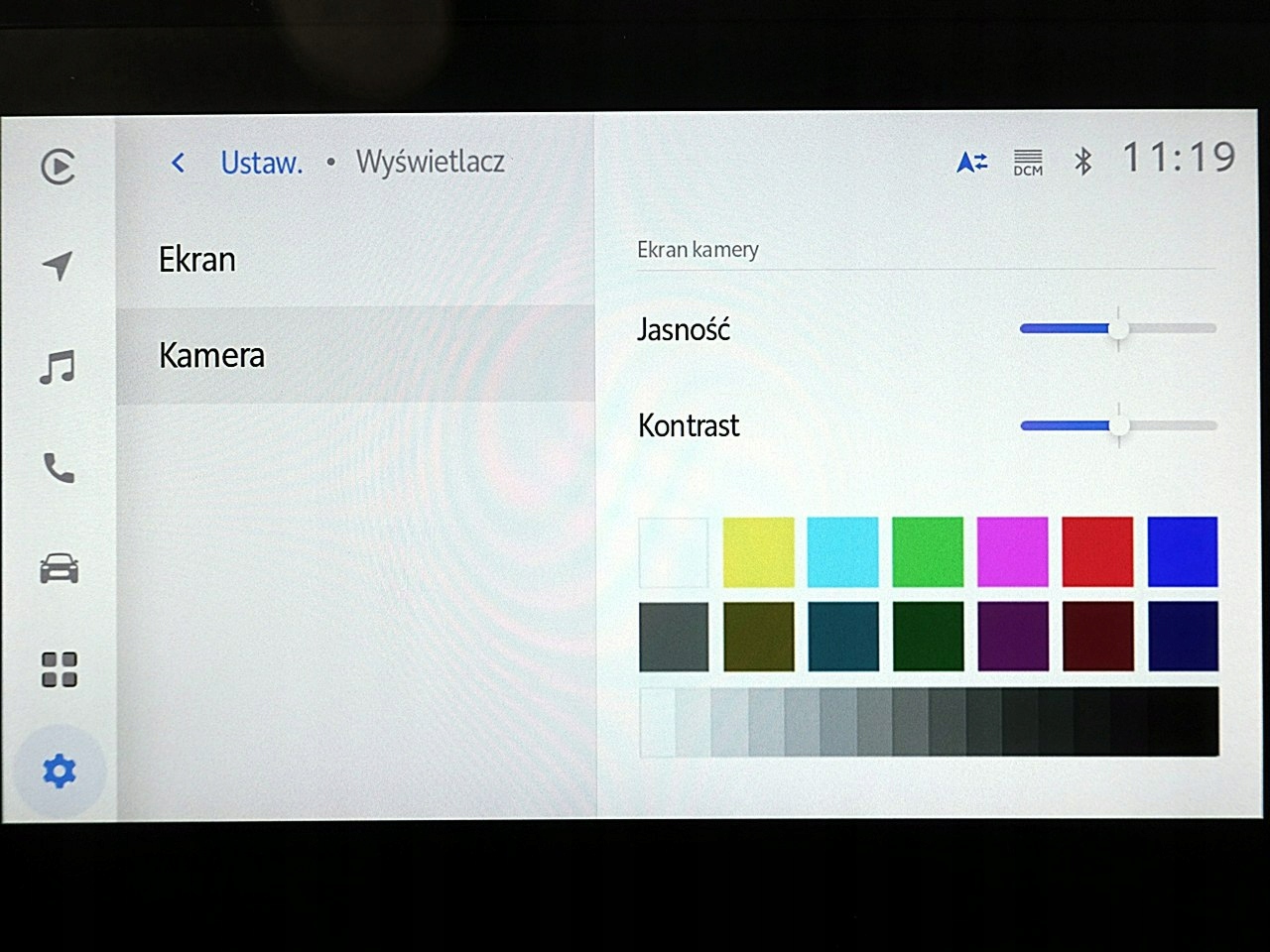The image size is (1270, 952).
Task: Open the phone icon in sidebar
Action: (x=59, y=467)
